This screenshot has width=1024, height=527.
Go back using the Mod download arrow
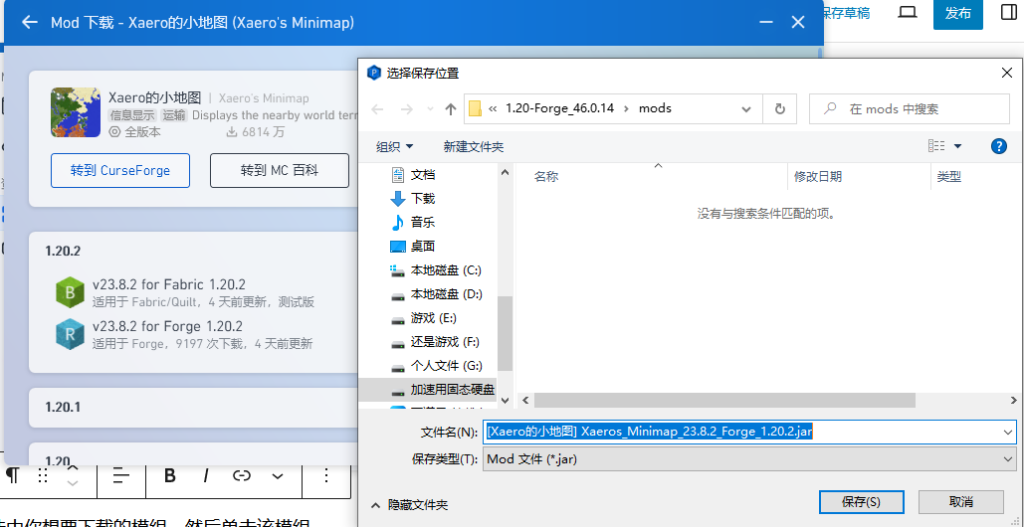29,23
